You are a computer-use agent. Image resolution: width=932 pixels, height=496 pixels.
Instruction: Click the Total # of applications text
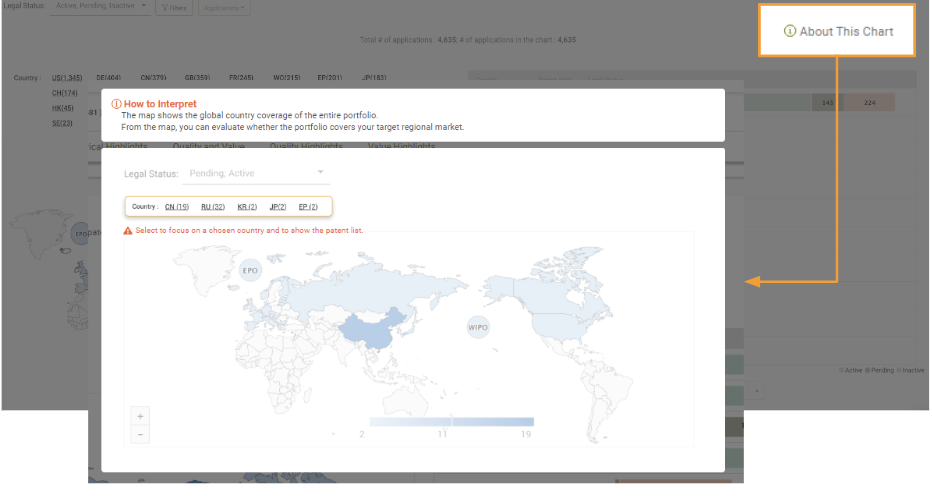[x=468, y=40]
